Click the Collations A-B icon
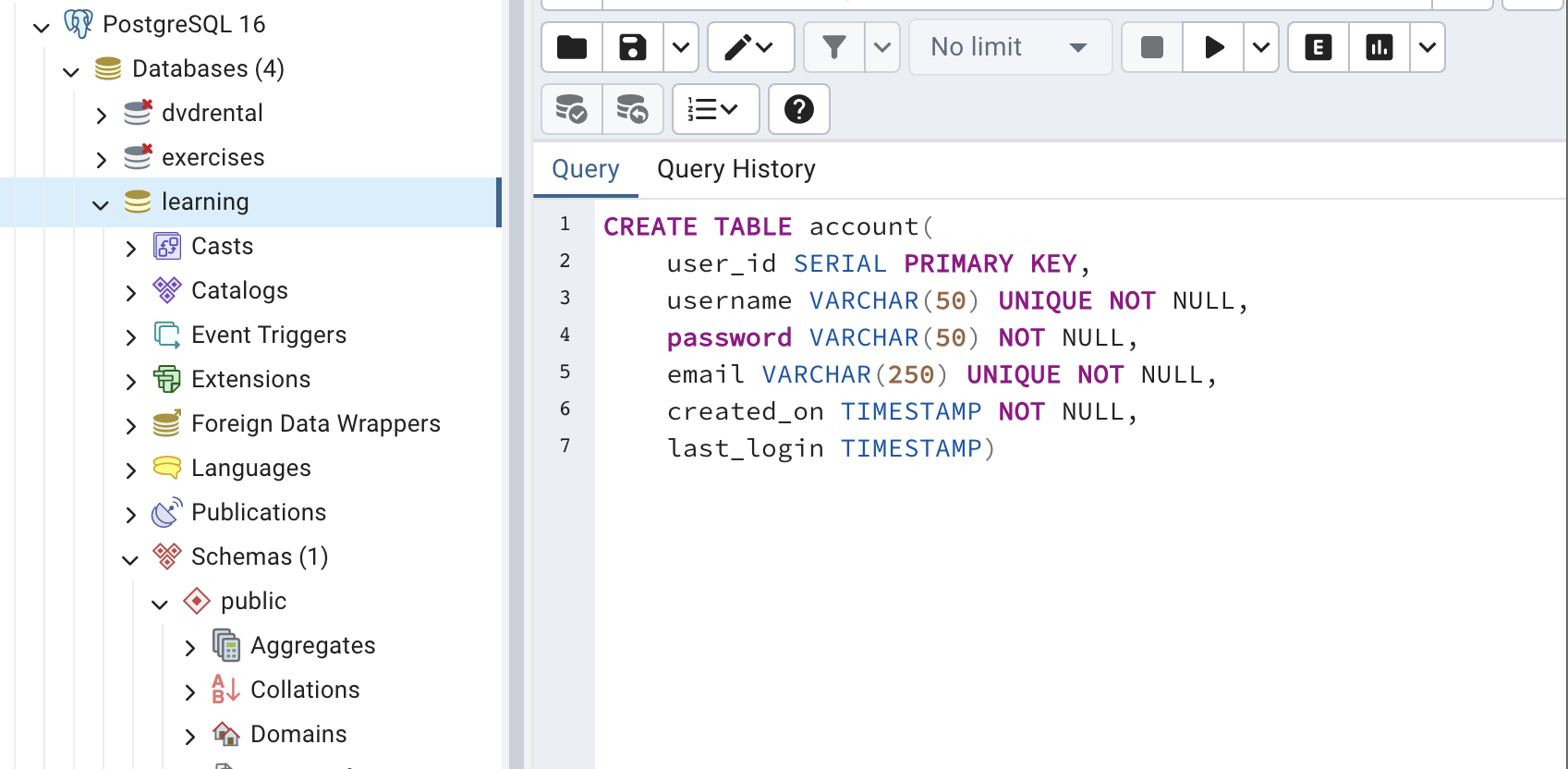Image resolution: width=1568 pixels, height=769 pixels. pyautogui.click(x=226, y=690)
